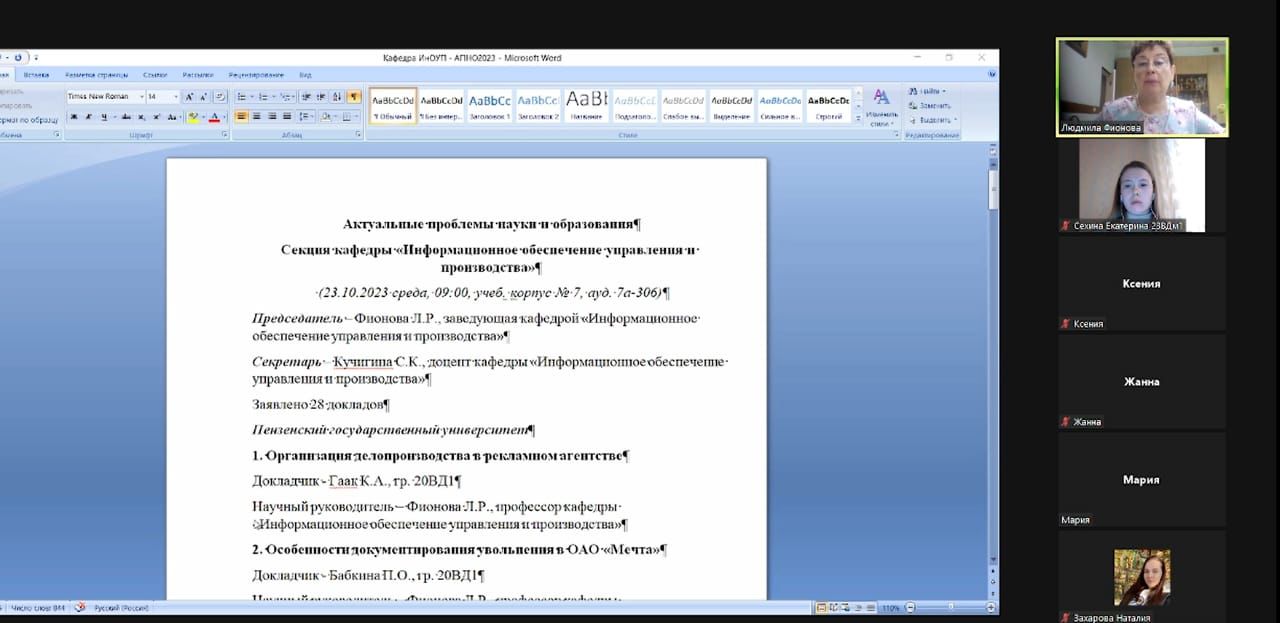Click the subscript icon
1280x623 pixels.
pos(142,117)
